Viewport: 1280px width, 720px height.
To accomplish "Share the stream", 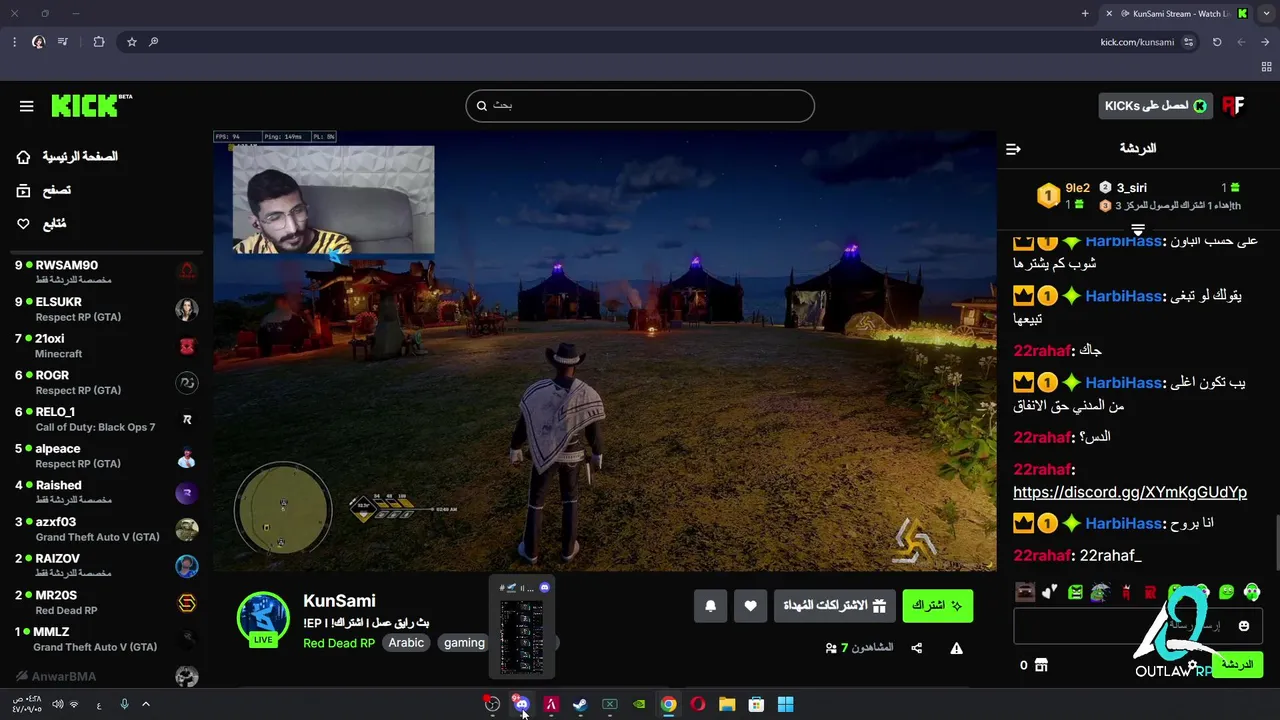I will coord(917,648).
